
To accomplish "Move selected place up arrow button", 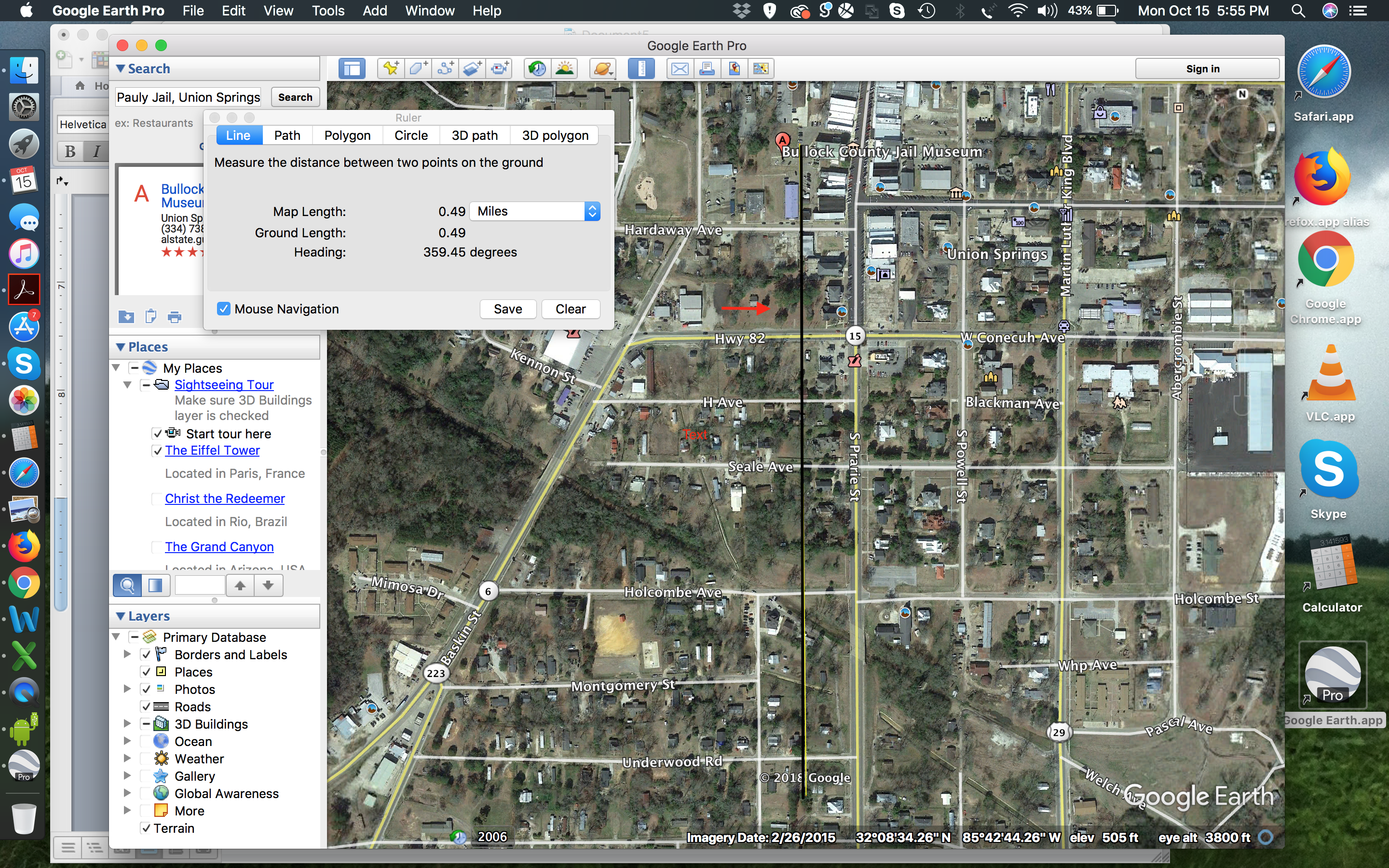I will [241, 585].
